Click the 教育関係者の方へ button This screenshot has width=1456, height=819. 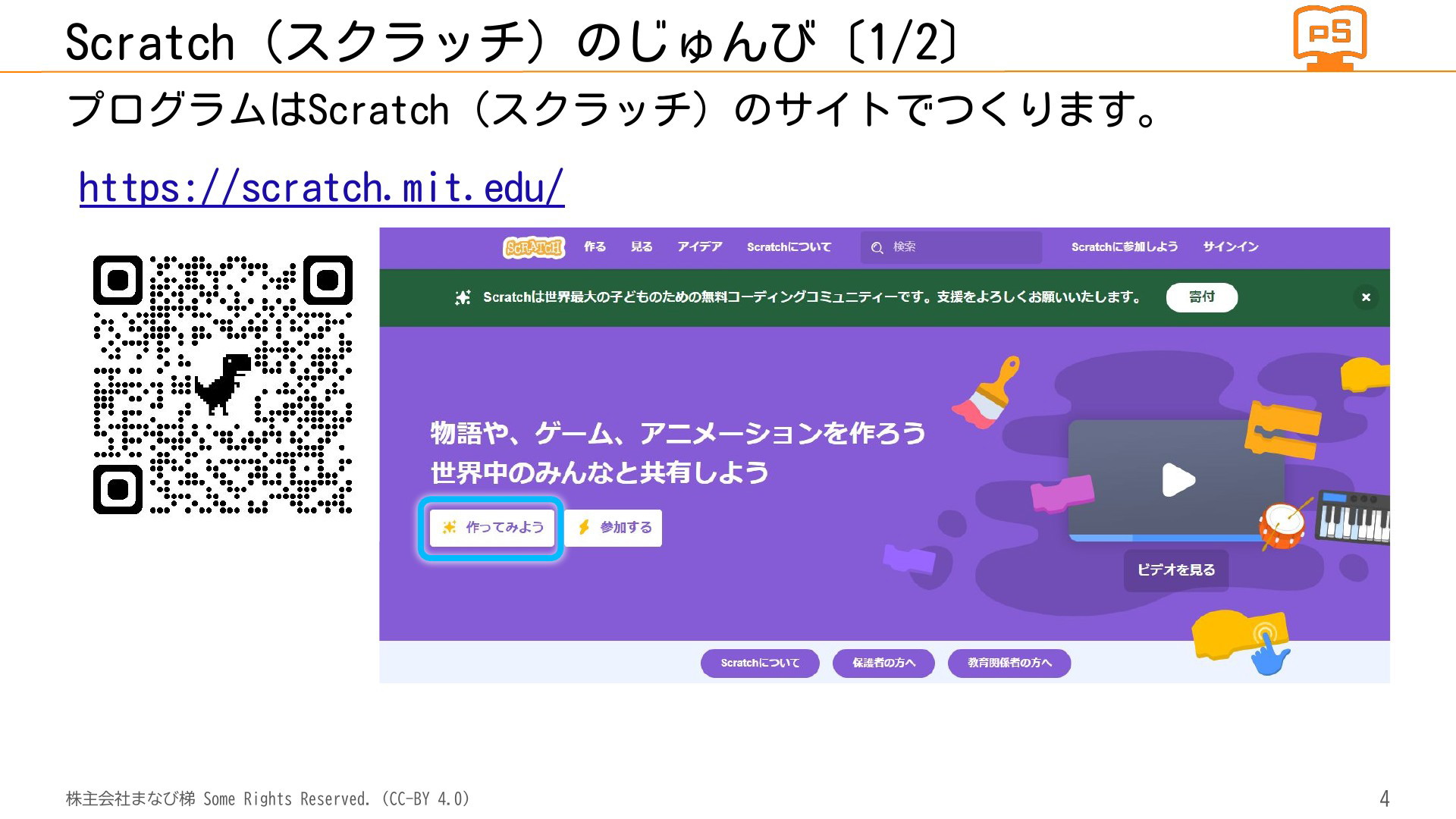(1009, 664)
